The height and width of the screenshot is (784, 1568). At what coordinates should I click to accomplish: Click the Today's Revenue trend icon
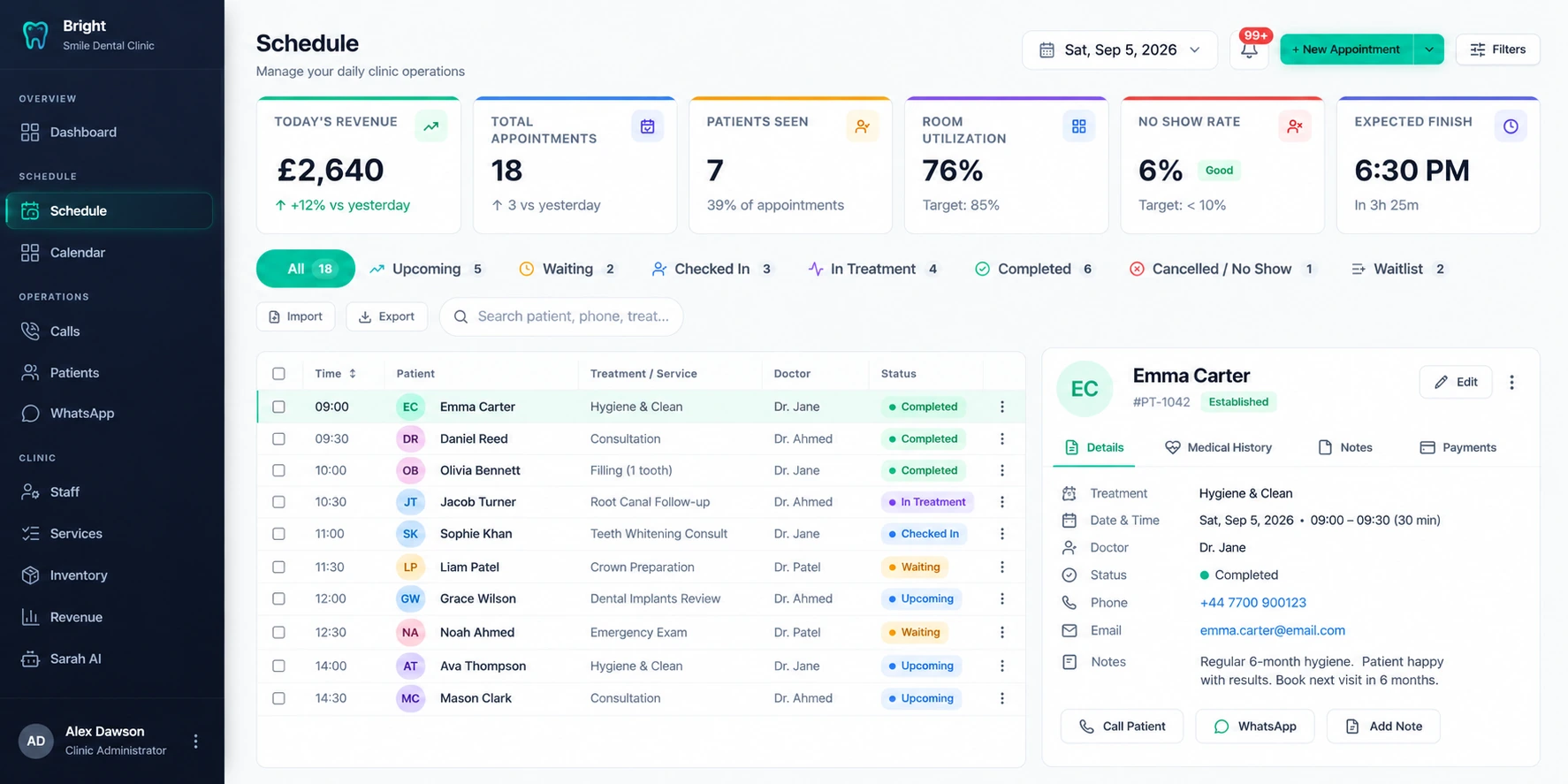tap(430, 126)
